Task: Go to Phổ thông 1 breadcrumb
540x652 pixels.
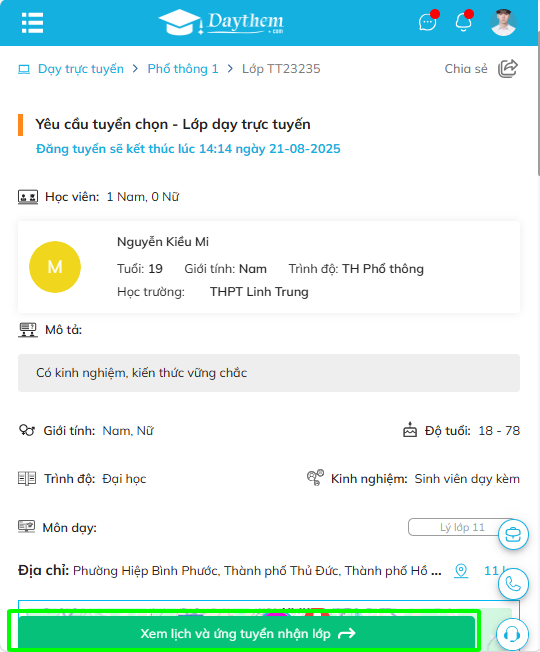Action: tap(183, 69)
